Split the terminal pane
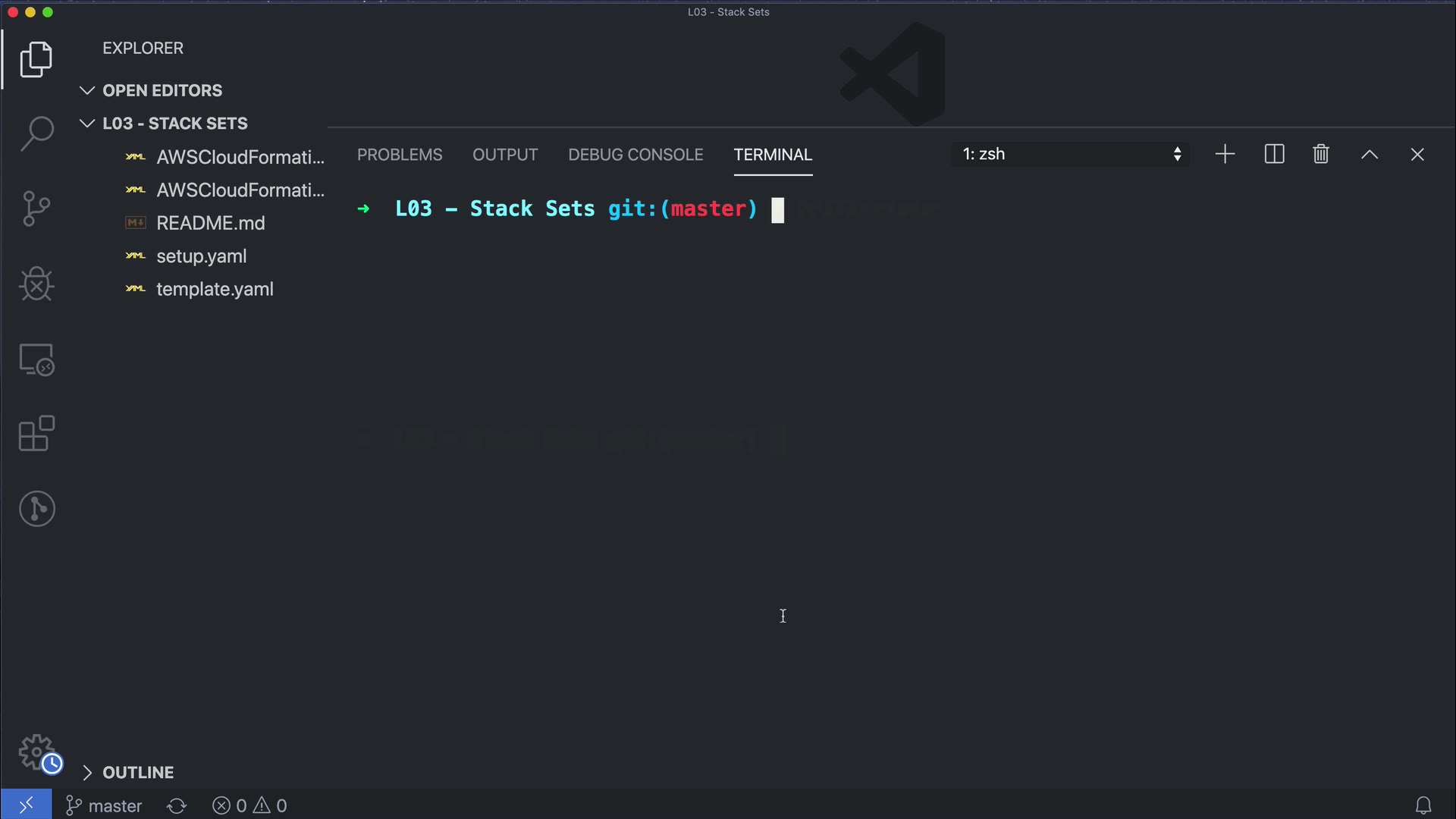Viewport: 1456px width, 819px height. pos(1274,155)
